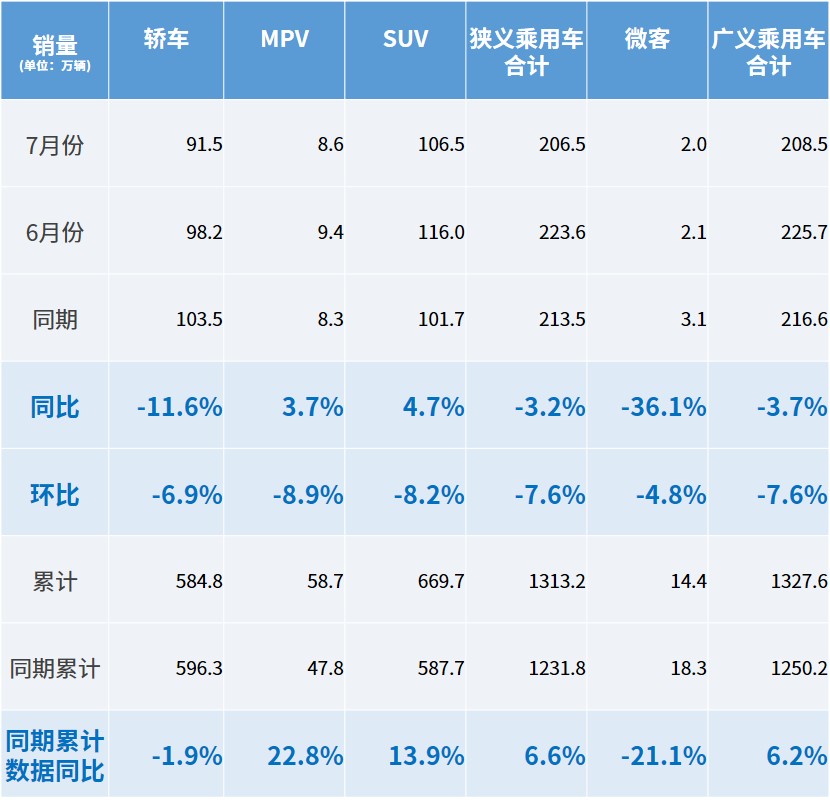Screen dimensions: 830x800
Task: Click the blue 同比 row label
Action: 55,407
